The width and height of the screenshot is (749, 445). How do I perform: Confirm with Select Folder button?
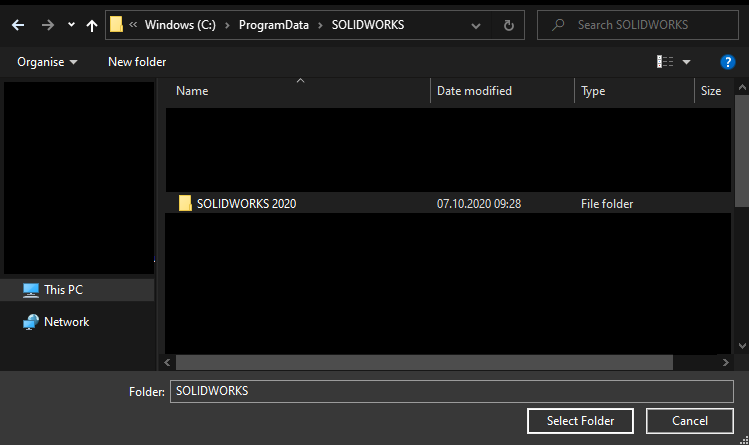[x=580, y=421]
